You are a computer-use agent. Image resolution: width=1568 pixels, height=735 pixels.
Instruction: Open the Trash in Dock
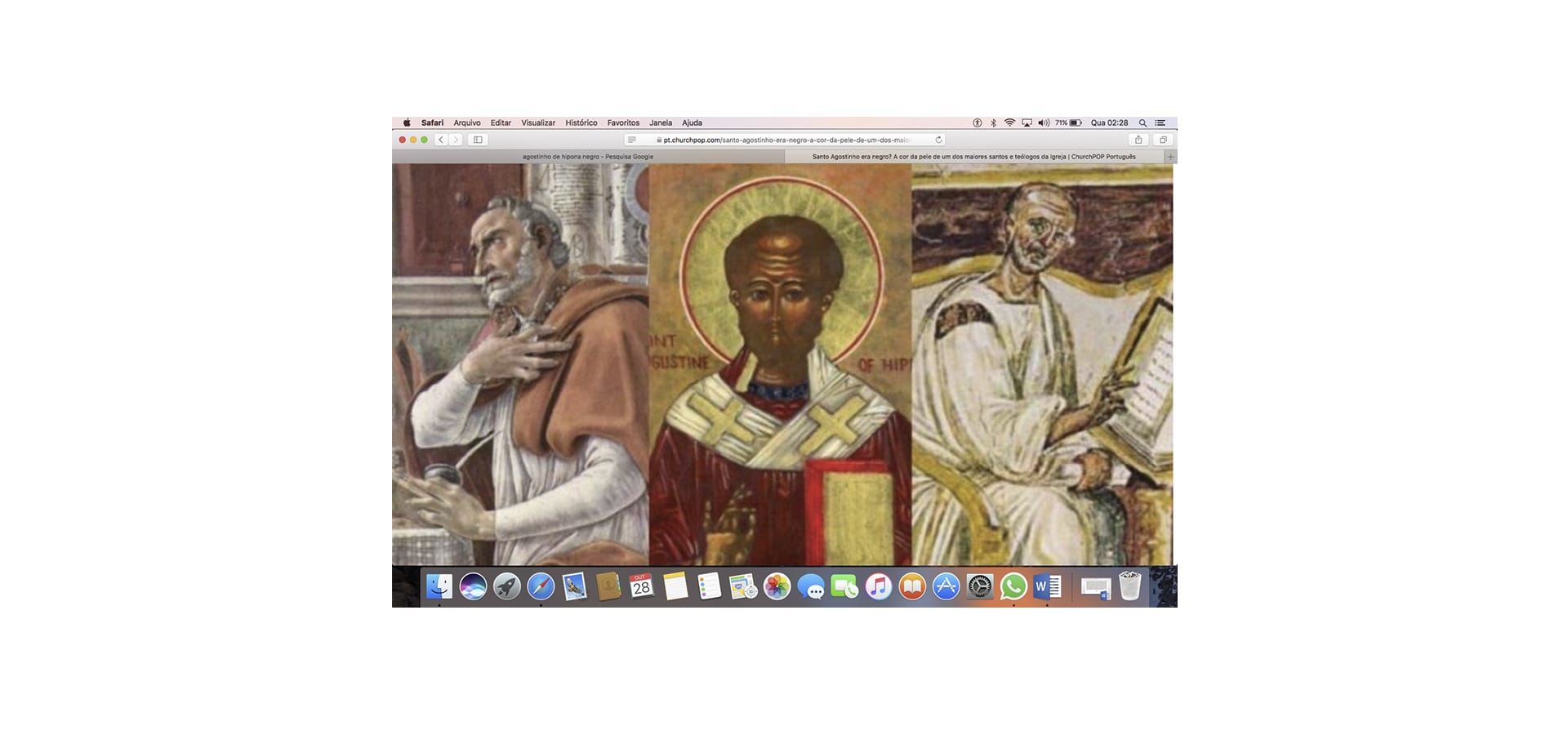click(1129, 586)
